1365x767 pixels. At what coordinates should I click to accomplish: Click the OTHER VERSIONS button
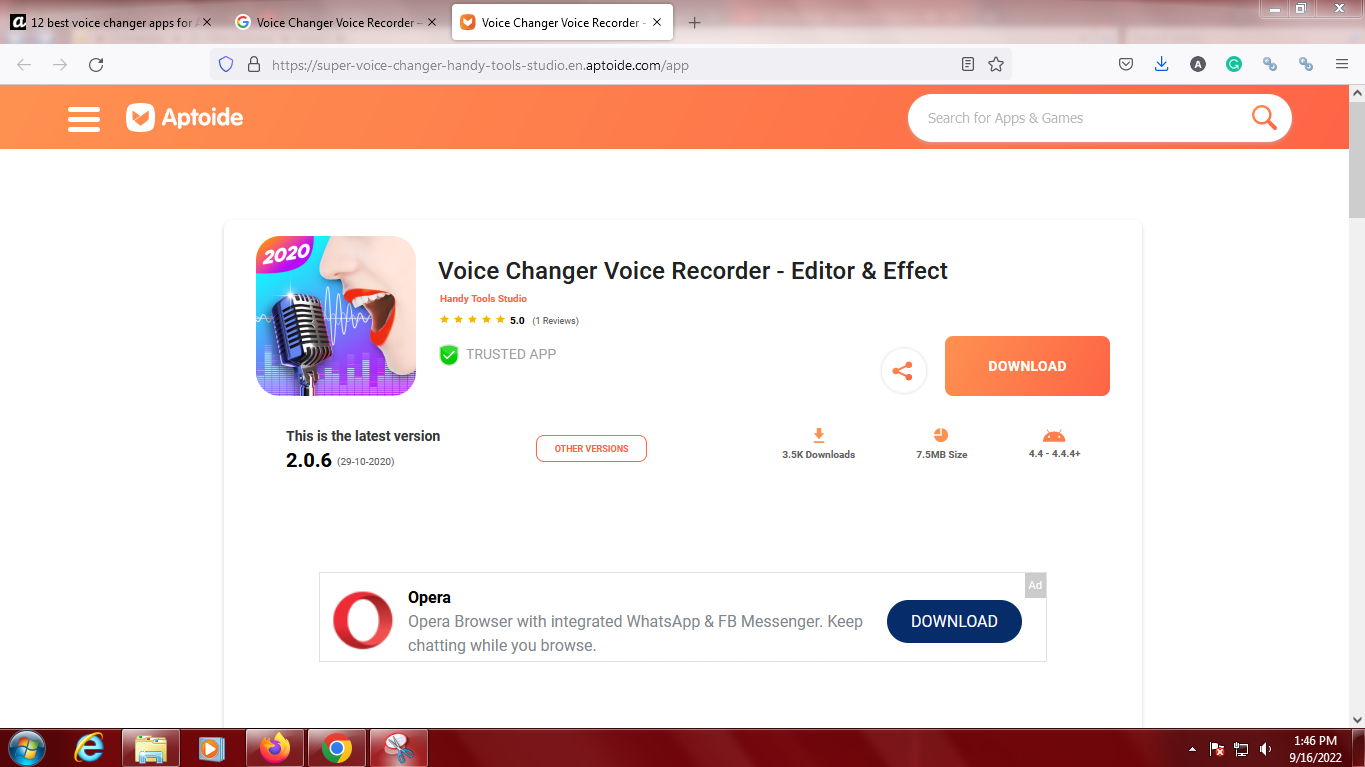point(591,449)
